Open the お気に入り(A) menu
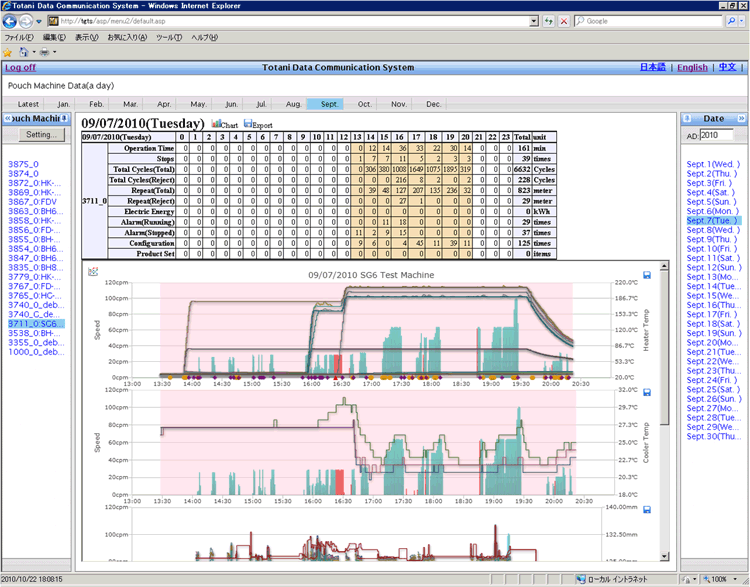 click(x=127, y=37)
